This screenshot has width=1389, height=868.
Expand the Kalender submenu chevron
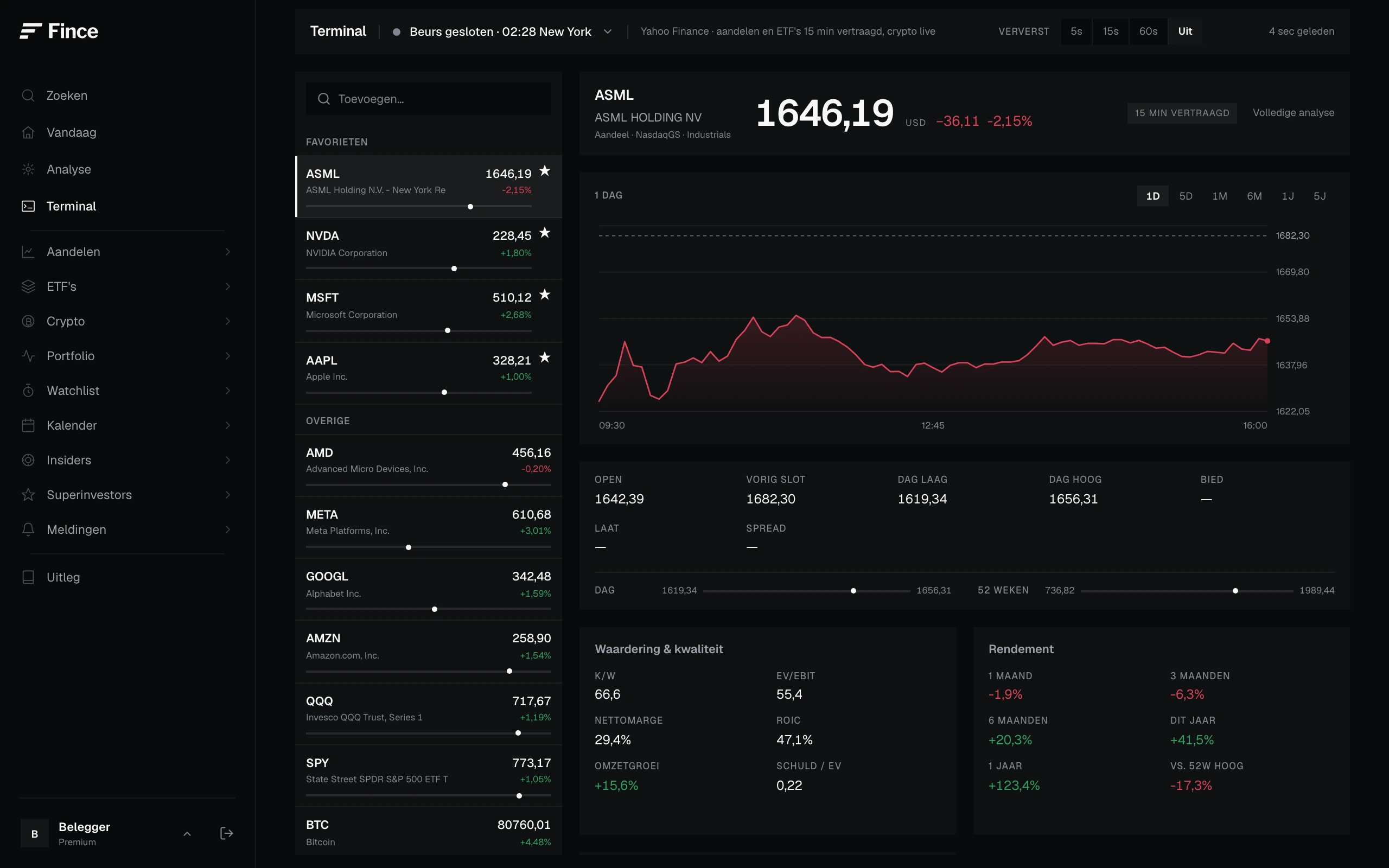tap(228, 425)
